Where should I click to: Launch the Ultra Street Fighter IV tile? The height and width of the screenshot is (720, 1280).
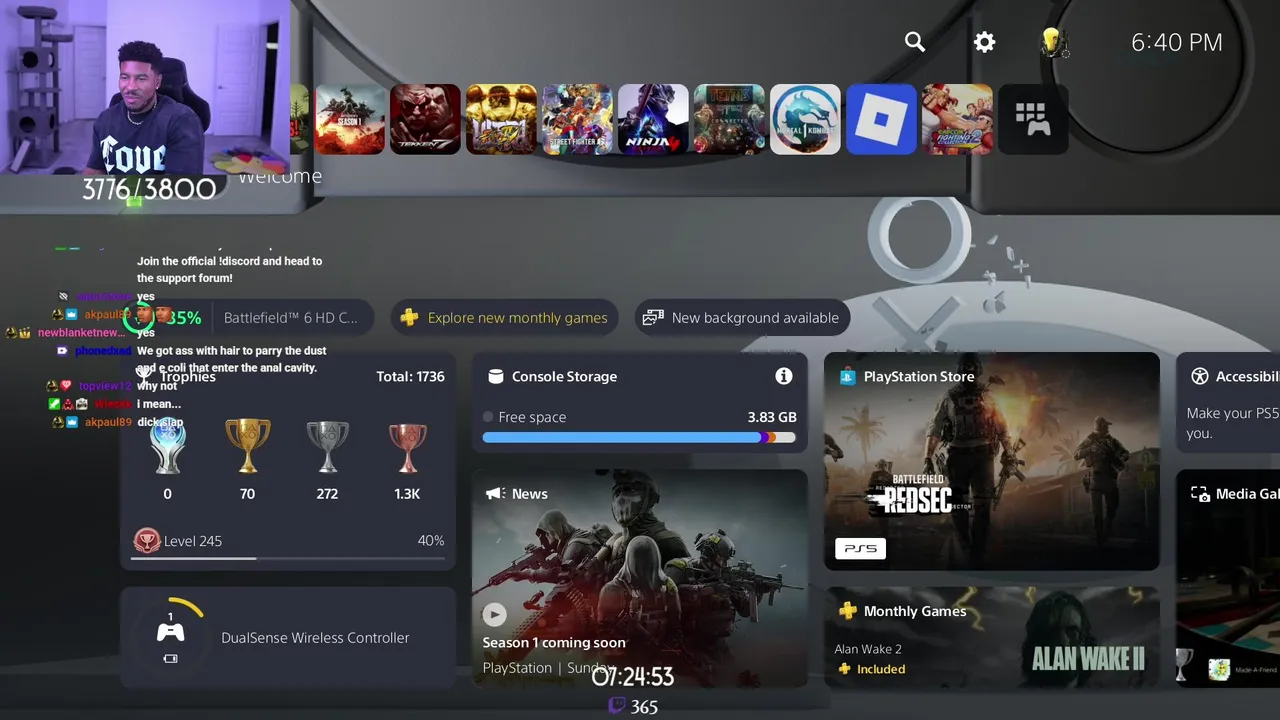click(502, 119)
